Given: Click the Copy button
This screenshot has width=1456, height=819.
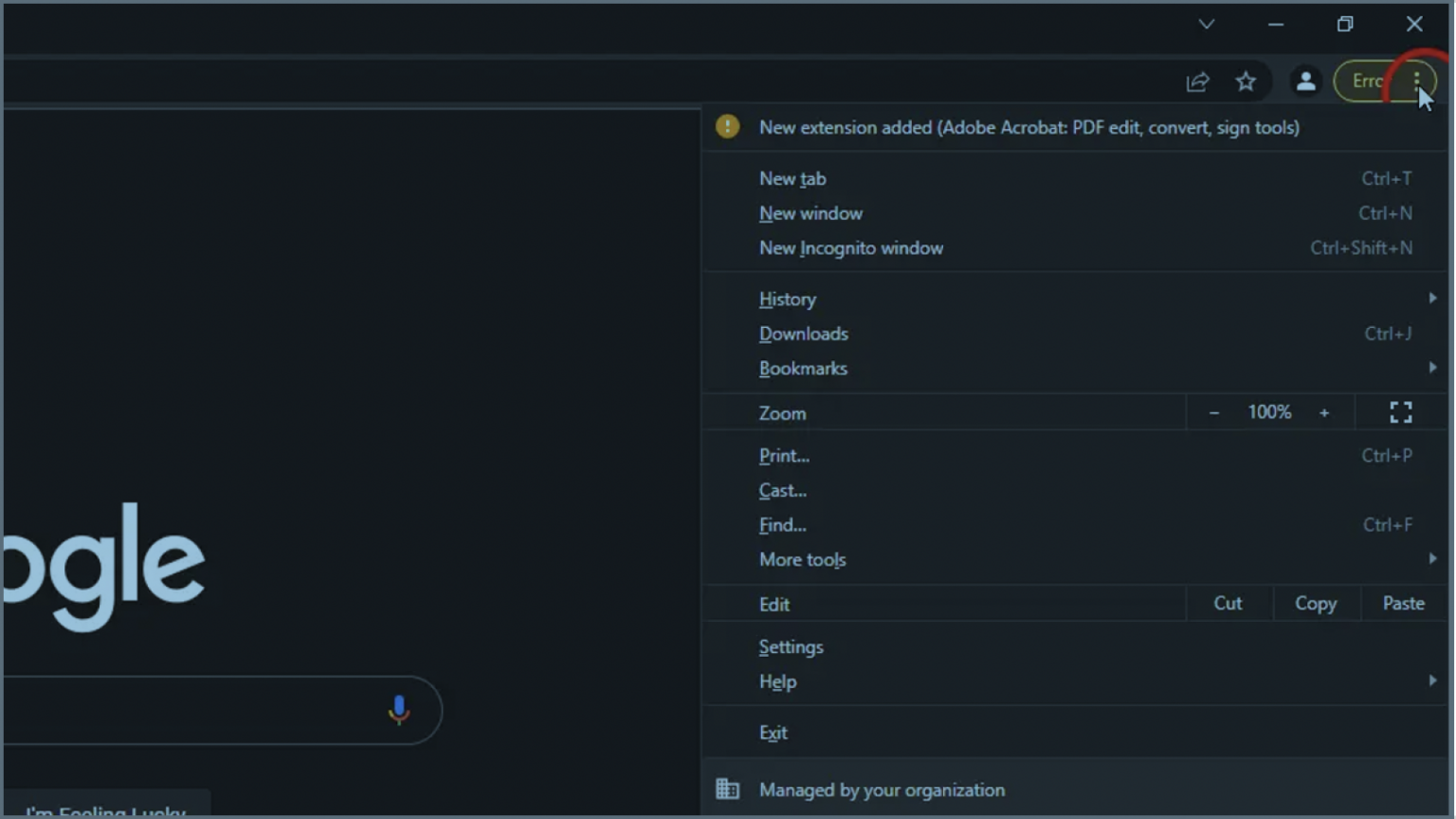Looking at the screenshot, I should pyautogui.click(x=1316, y=604).
